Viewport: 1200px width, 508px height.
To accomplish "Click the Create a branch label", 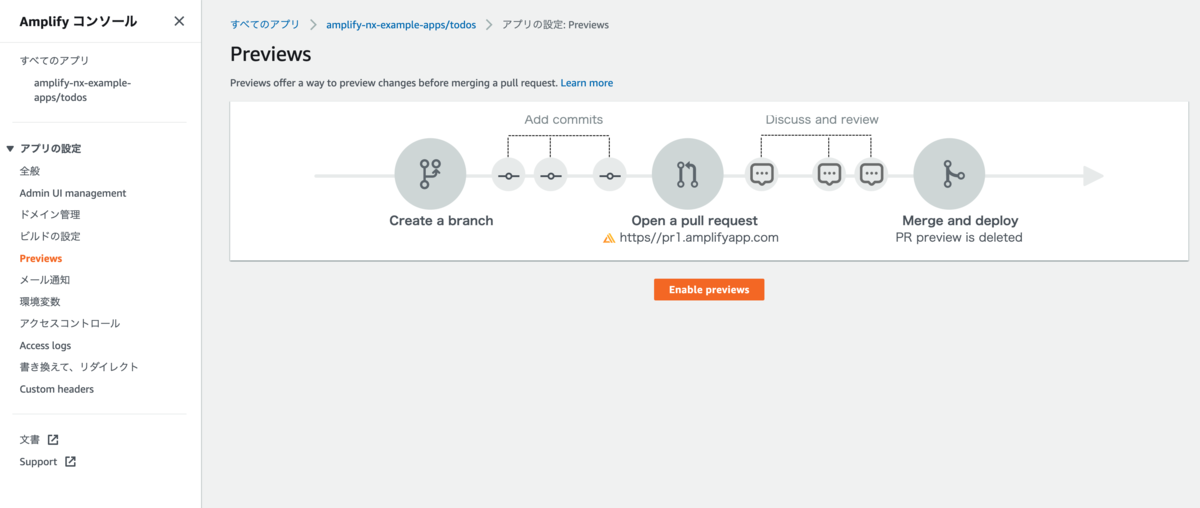I will [441, 220].
